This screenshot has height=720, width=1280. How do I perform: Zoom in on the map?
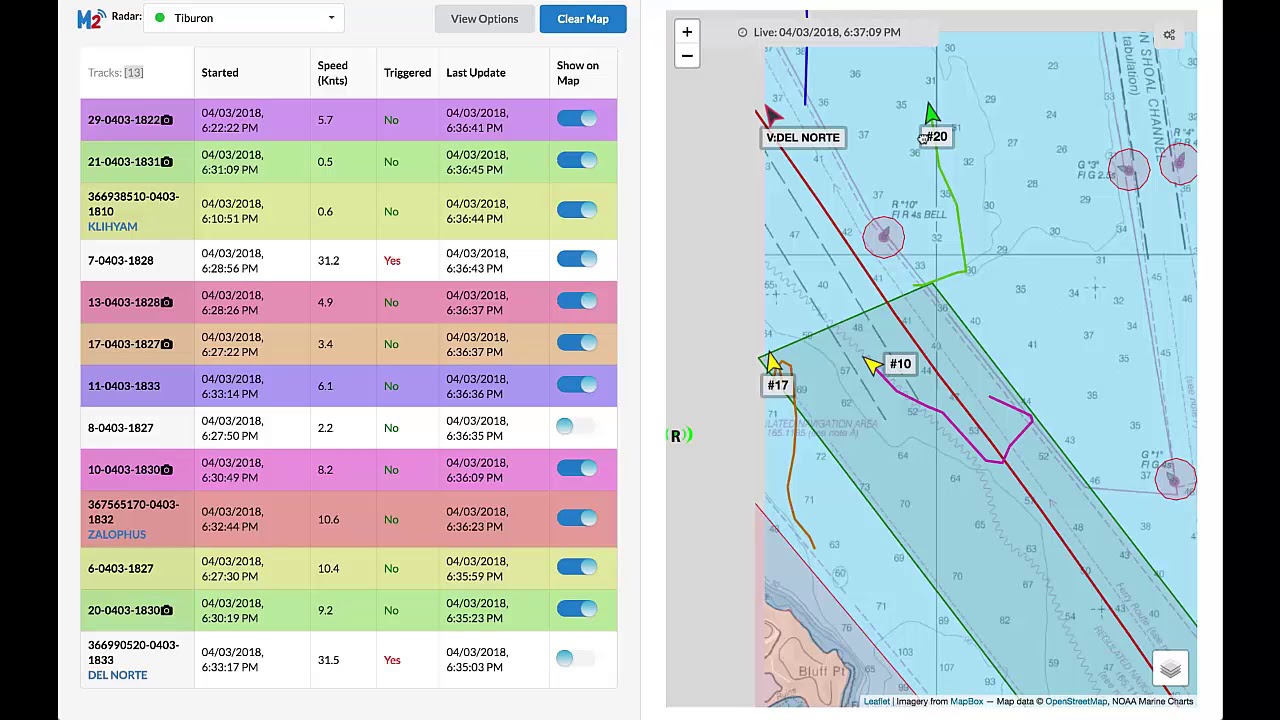pyautogui.click(x=687, y=32)
